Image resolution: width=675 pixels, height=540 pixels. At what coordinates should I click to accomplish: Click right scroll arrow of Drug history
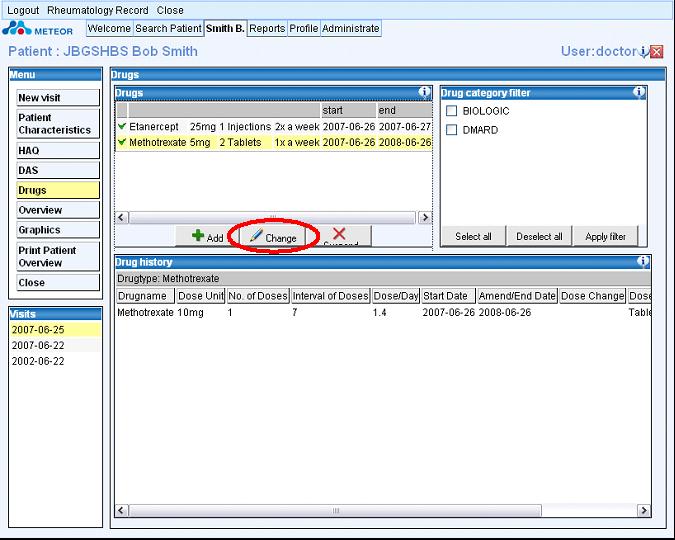tap(644, 510)
